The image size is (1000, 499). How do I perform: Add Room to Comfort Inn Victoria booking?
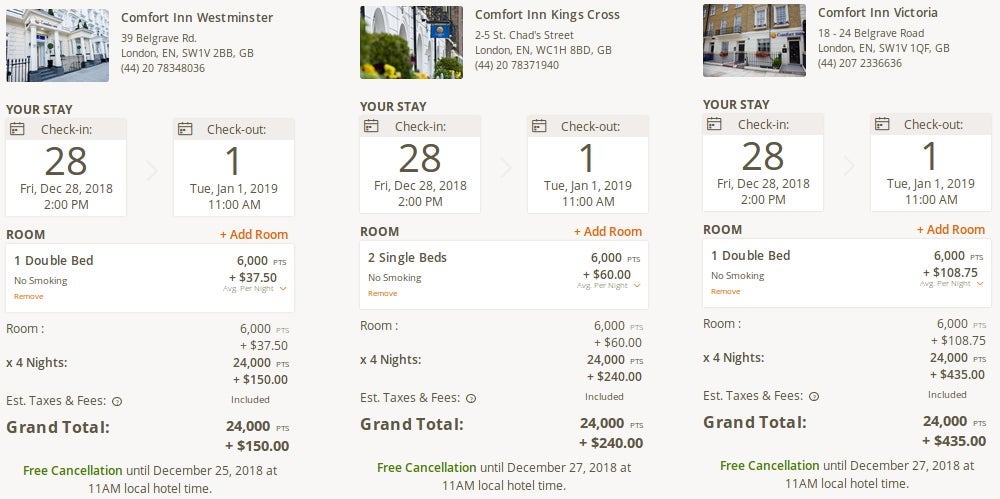951,230
